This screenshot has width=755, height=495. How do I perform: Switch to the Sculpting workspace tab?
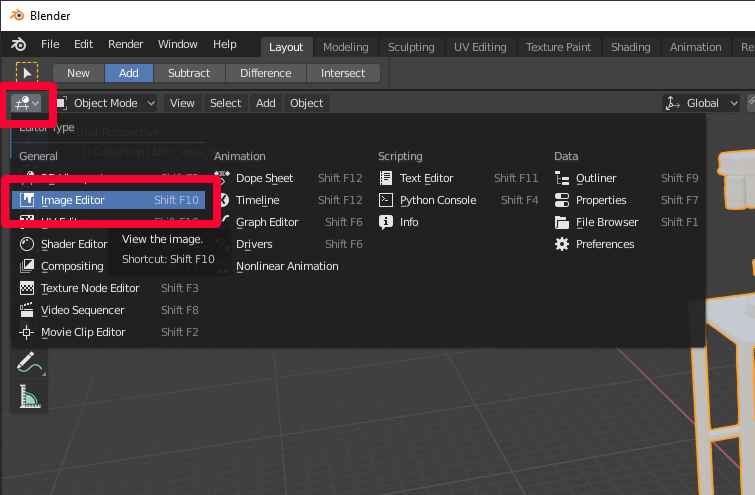point(411,47)
